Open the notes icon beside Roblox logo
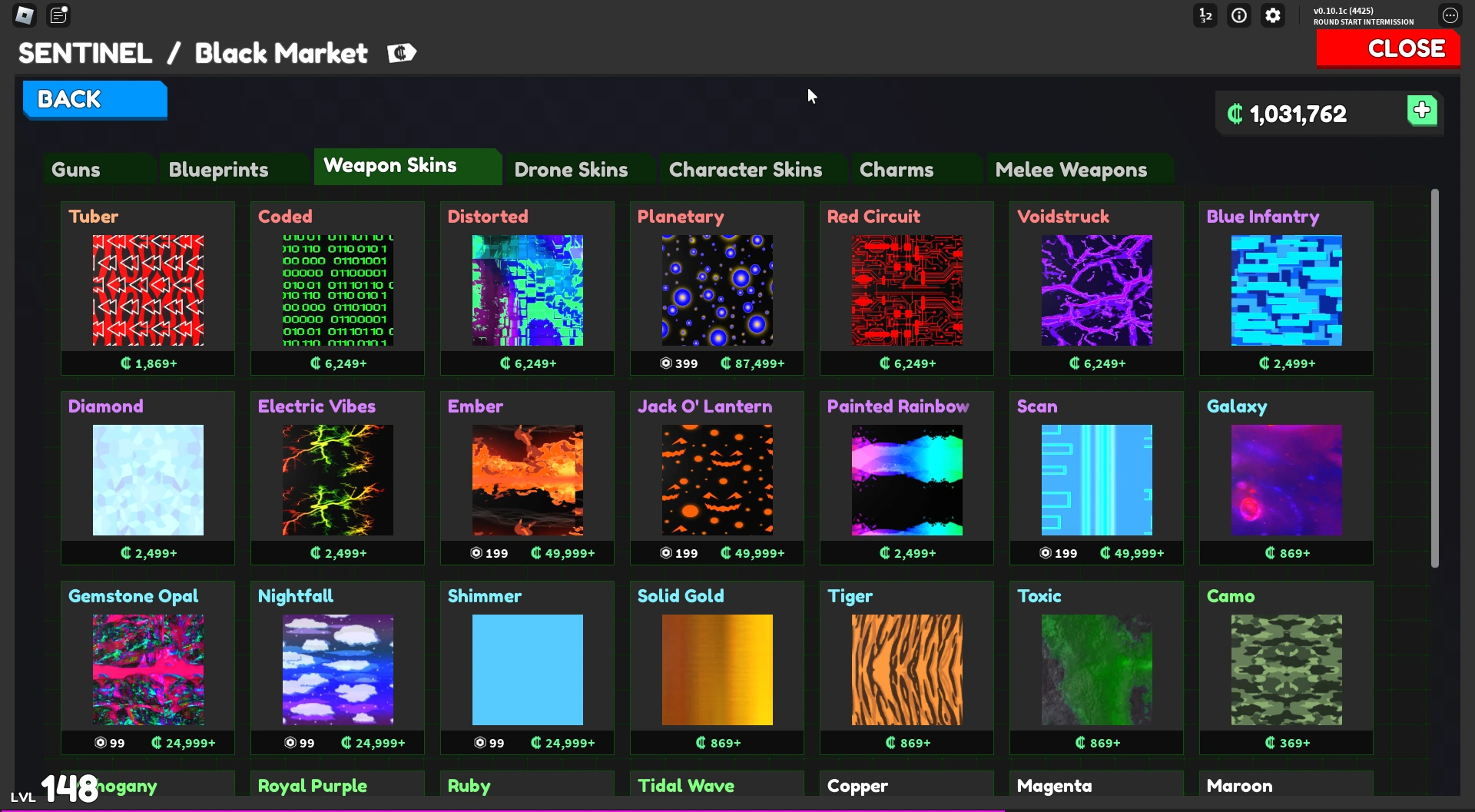The width and height of the screenshot is (1475, 812). [58, 15]
